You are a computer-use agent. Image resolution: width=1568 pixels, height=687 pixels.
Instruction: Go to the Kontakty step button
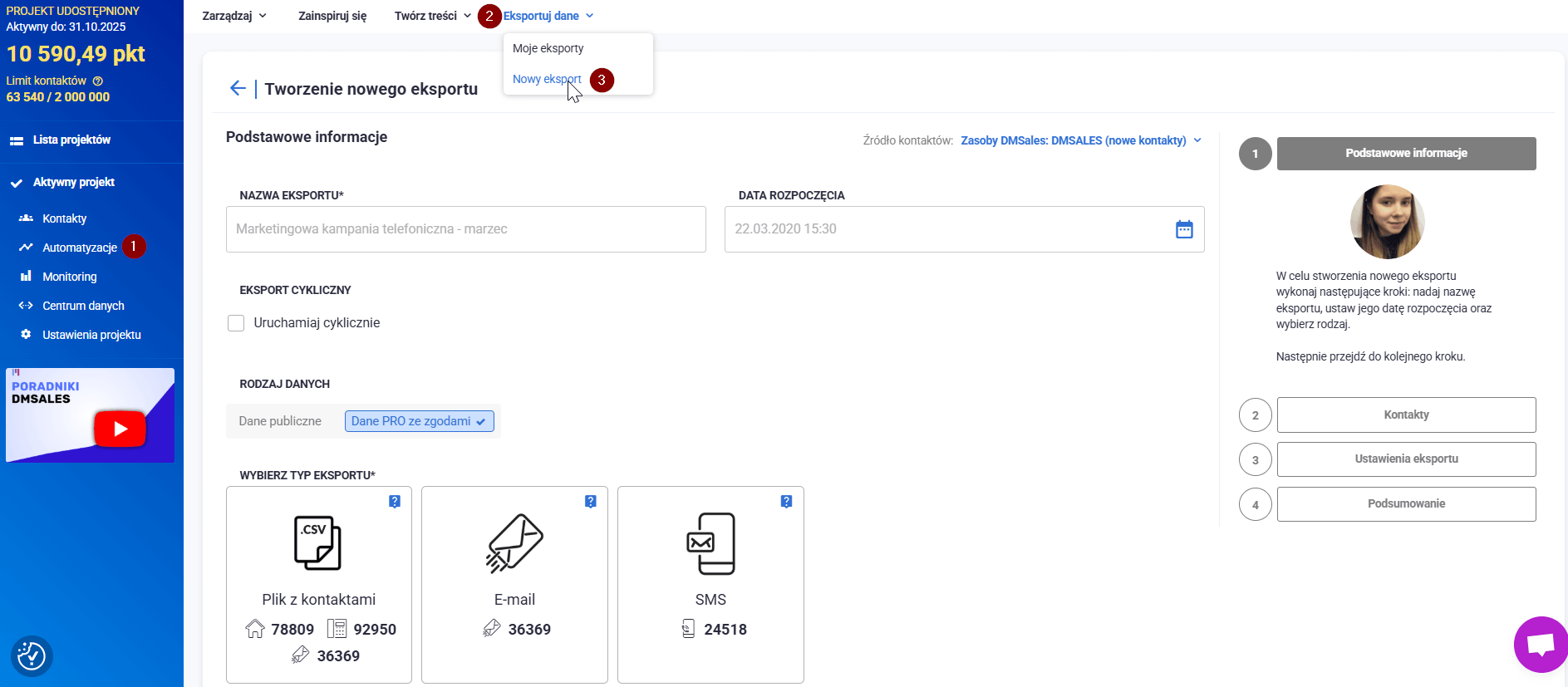pyautogui.click(x=1406, y=415)
